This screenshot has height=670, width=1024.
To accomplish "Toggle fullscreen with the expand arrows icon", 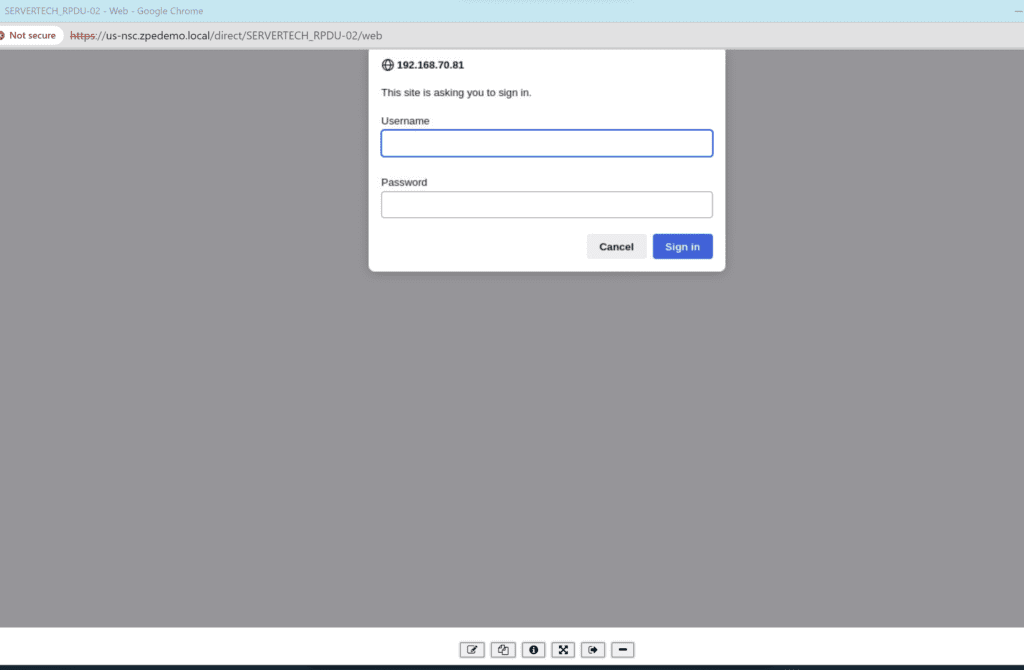I will pyautogui.click(x=563, y=650).
